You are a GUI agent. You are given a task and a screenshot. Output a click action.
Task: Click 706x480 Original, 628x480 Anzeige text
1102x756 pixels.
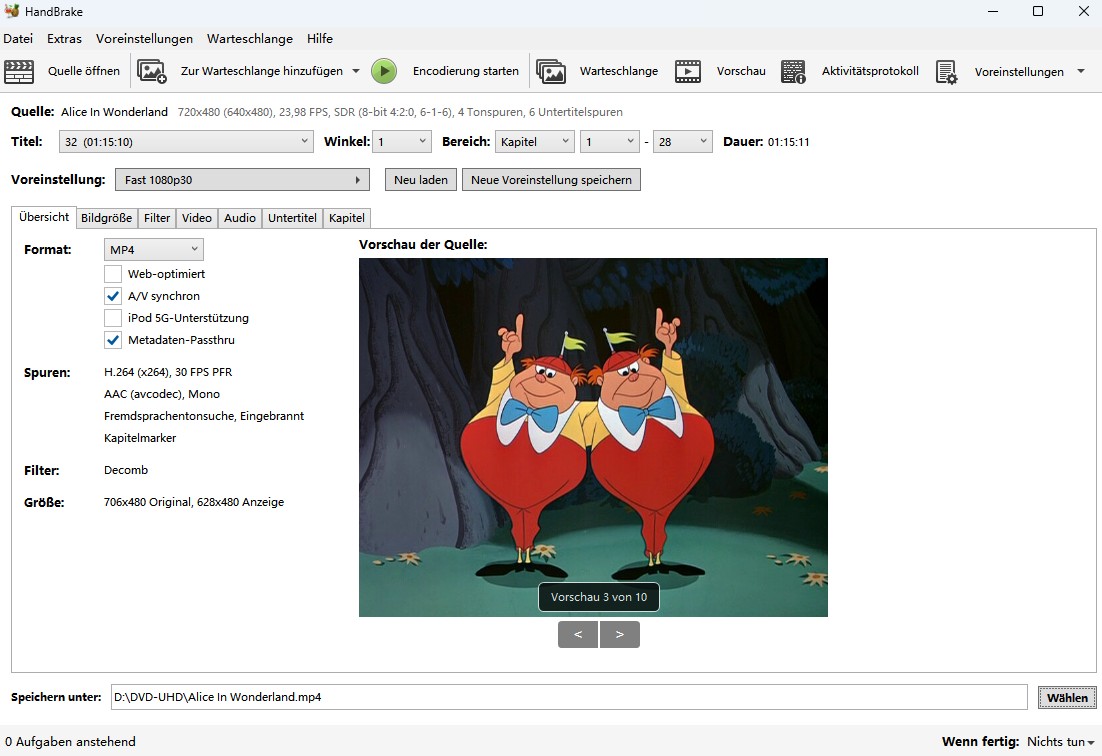pyautogui.click(x=194, y=502)
